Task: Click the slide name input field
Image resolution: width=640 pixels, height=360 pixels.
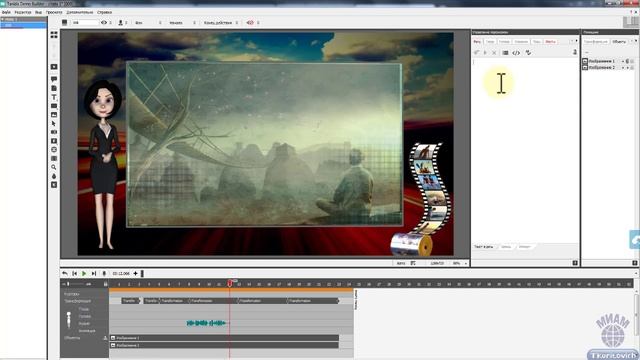Action: (85, 22)
